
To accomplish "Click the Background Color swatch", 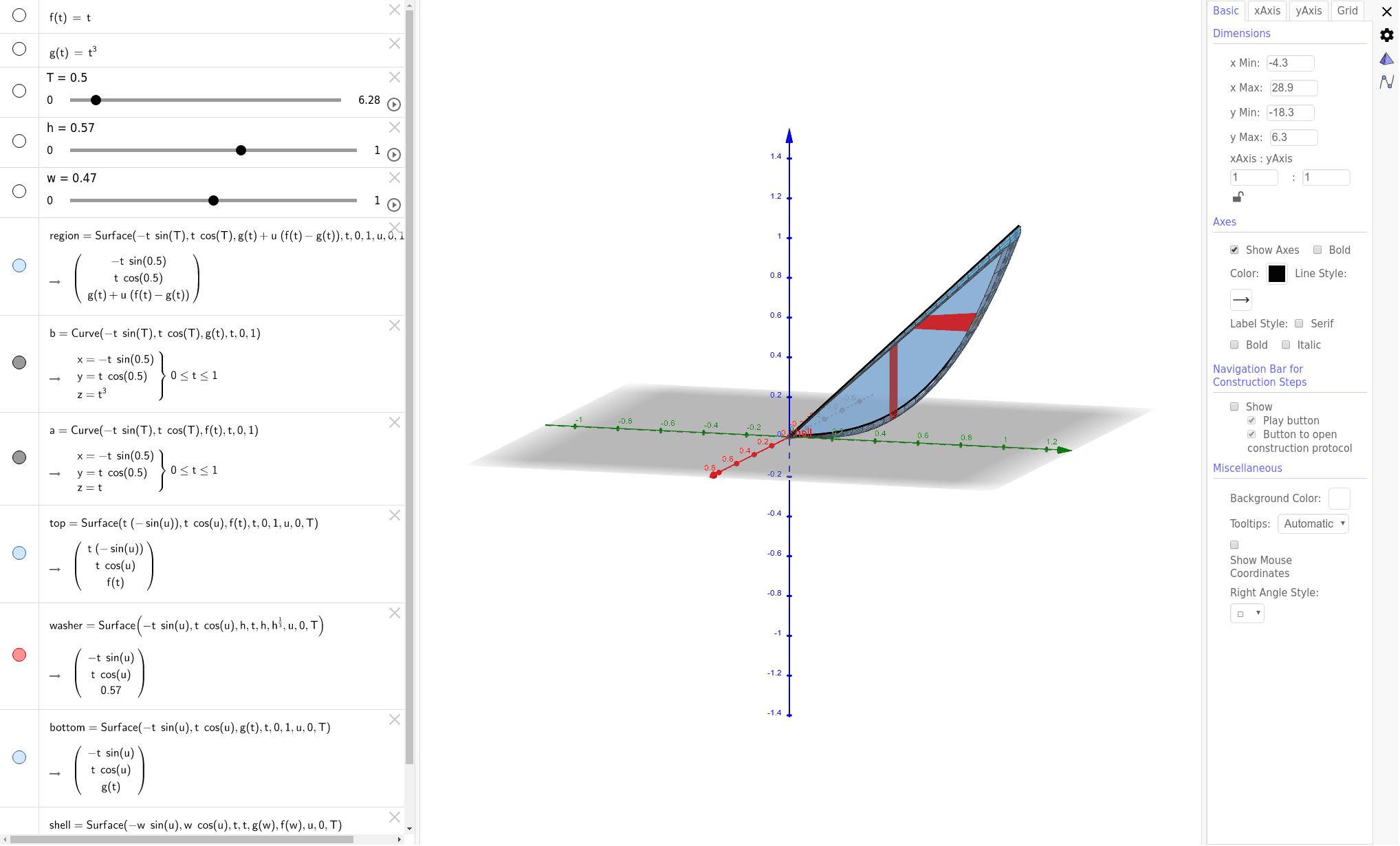I will (x=1338, y=498).
